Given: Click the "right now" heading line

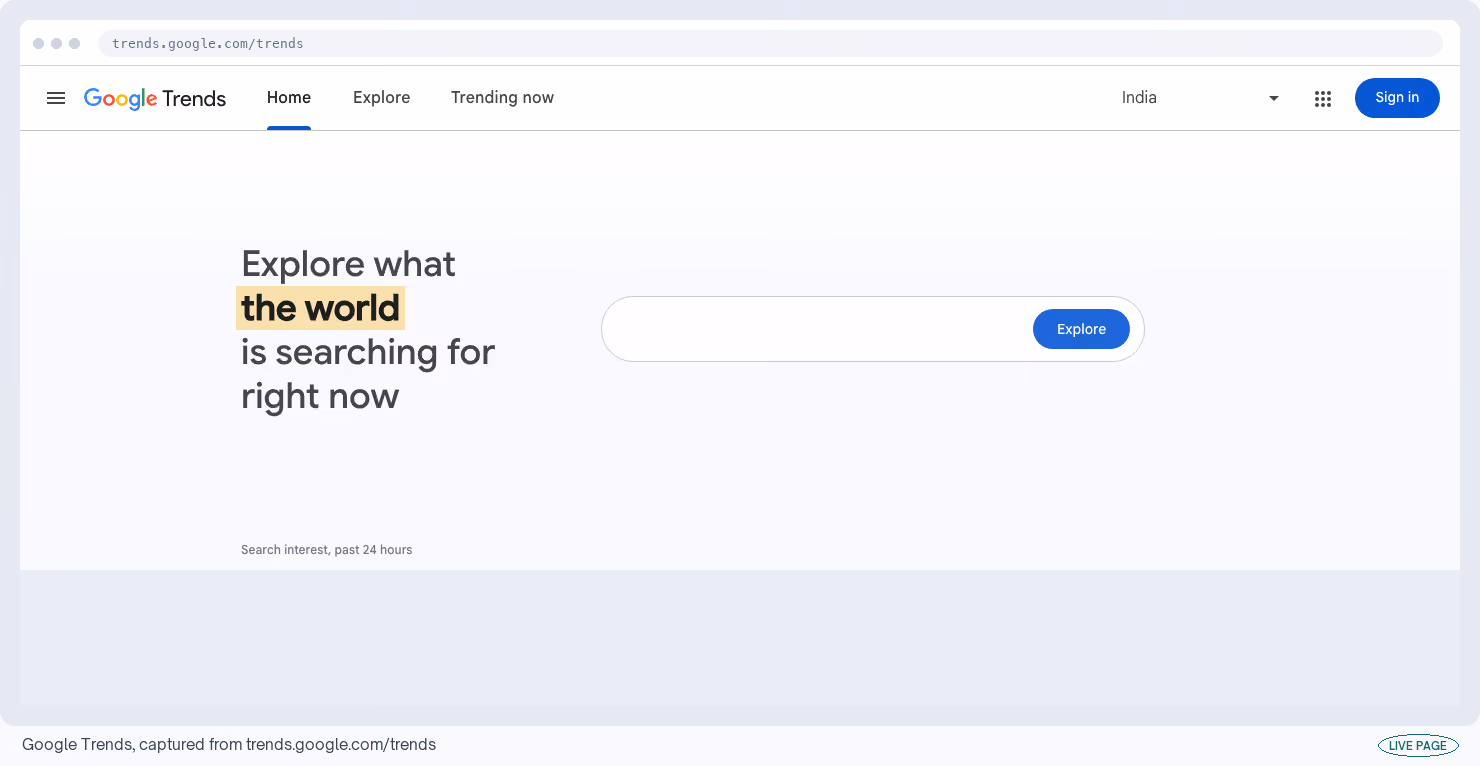Looking at the screenshot, I should [320, 396].
